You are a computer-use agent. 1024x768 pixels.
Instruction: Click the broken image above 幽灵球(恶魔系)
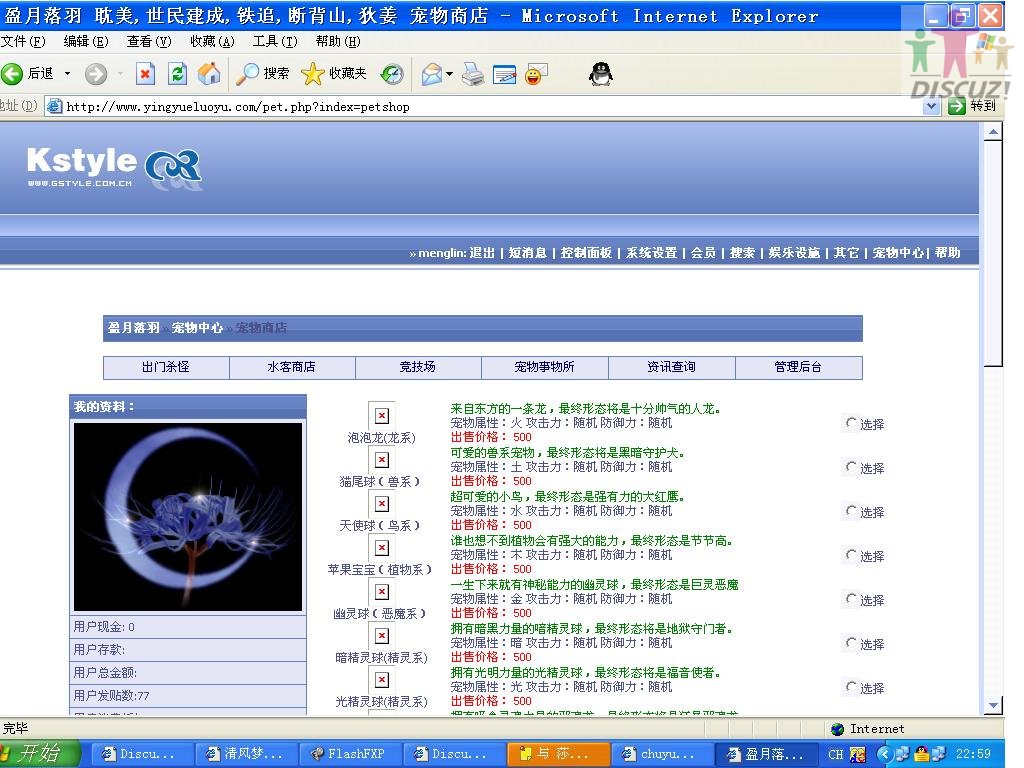tap(381, 592)
